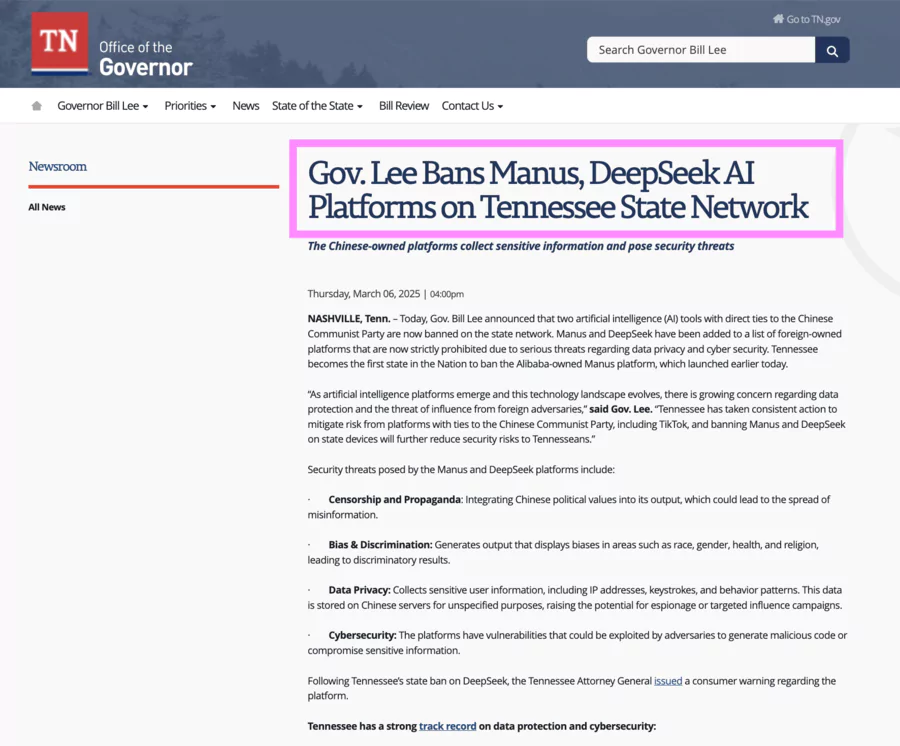Open the 'track record' hyperlink
This screenshot has height=746, width=900.
(x=447, y=726)
